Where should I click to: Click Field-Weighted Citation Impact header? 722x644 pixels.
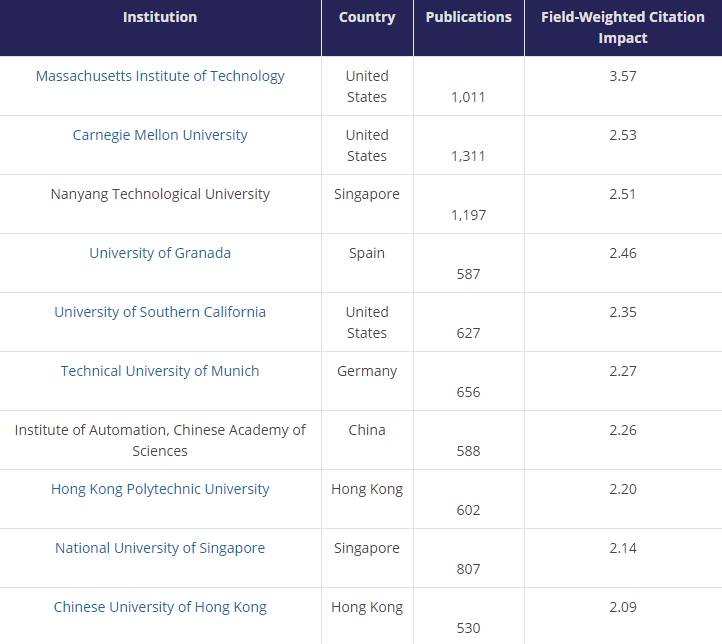click(x=622, y=28)
